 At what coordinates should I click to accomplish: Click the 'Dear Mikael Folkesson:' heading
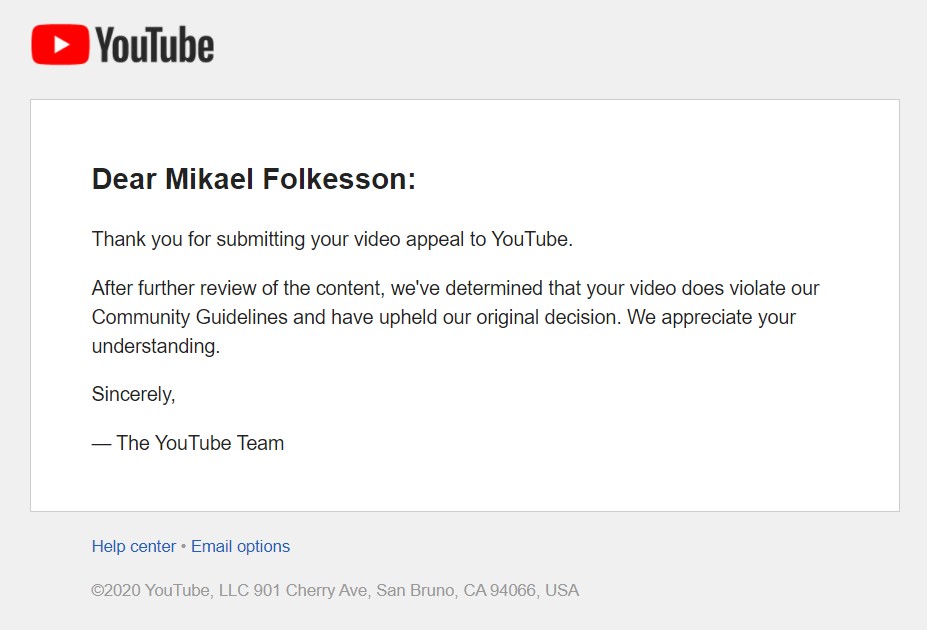253,180
